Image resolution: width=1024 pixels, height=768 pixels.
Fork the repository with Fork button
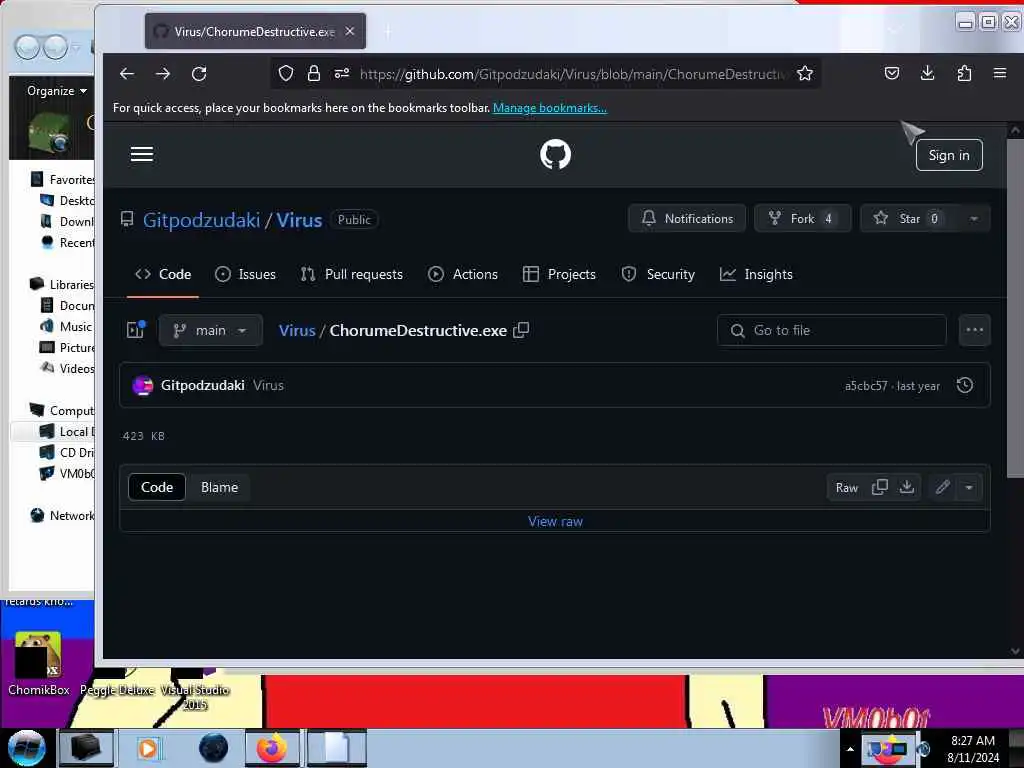(x=803, y=219)
